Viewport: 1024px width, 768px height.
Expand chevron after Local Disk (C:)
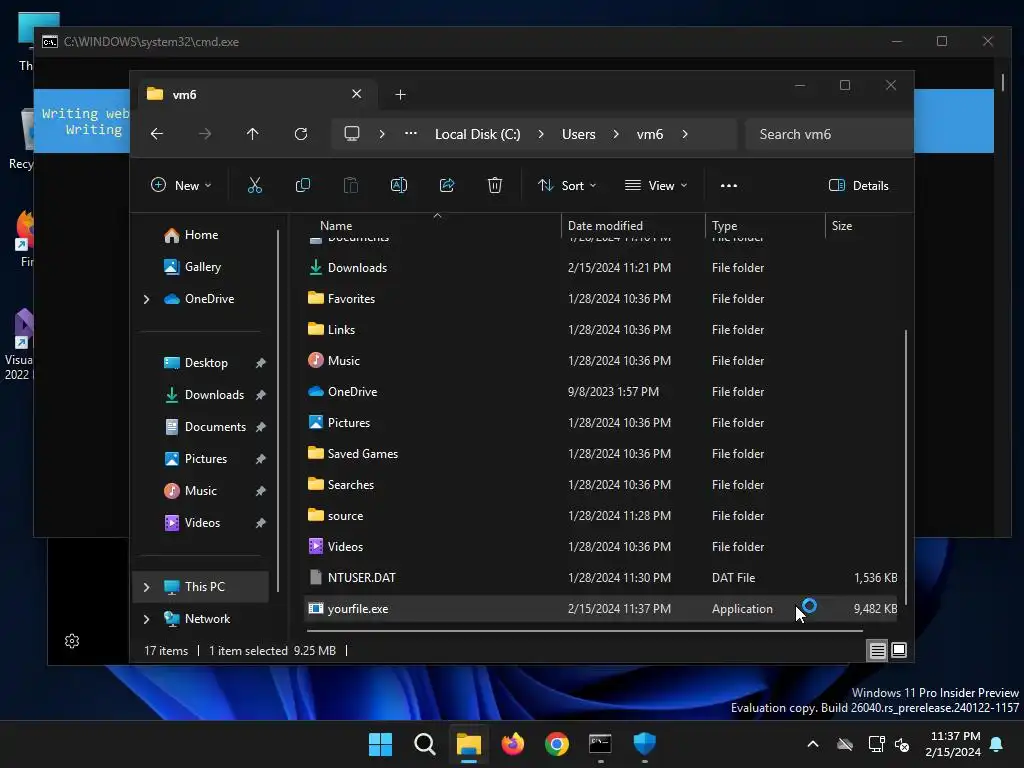tap(541, 134)
